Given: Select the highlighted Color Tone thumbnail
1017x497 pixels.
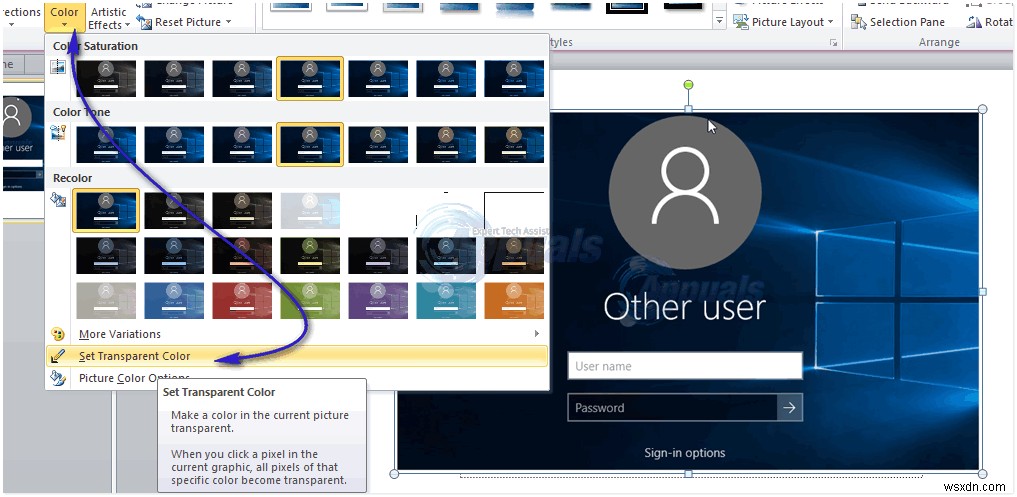Looking at the screenshot, I should point(310,144).
